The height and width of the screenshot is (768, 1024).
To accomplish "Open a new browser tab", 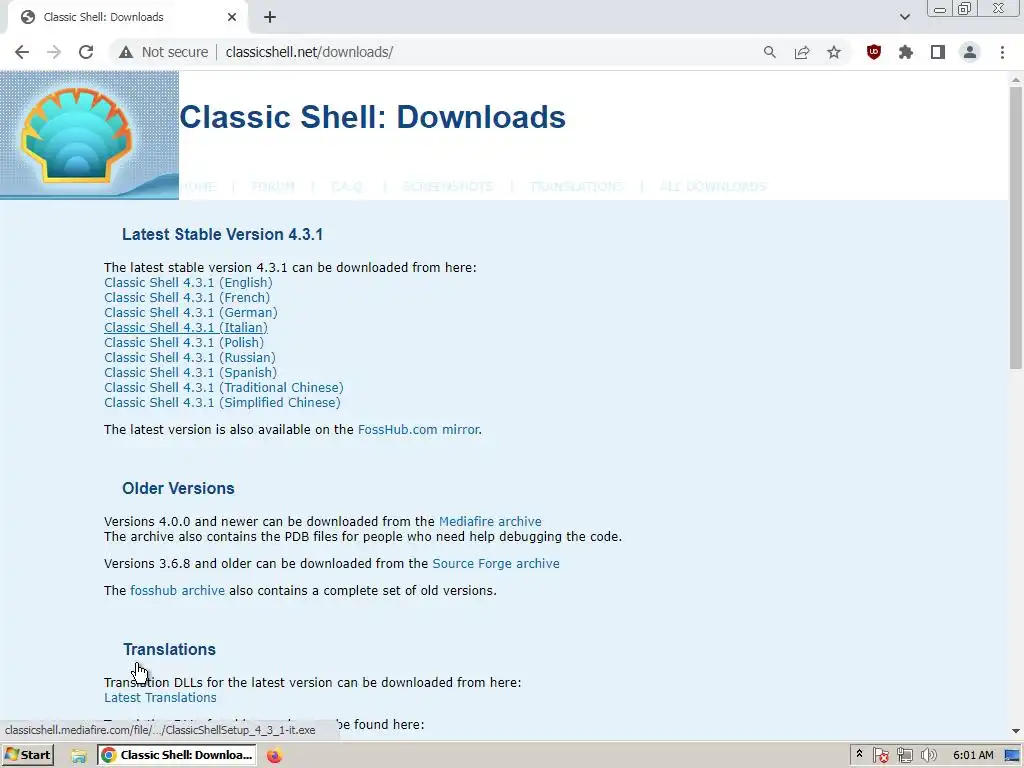I will point(270,17).
